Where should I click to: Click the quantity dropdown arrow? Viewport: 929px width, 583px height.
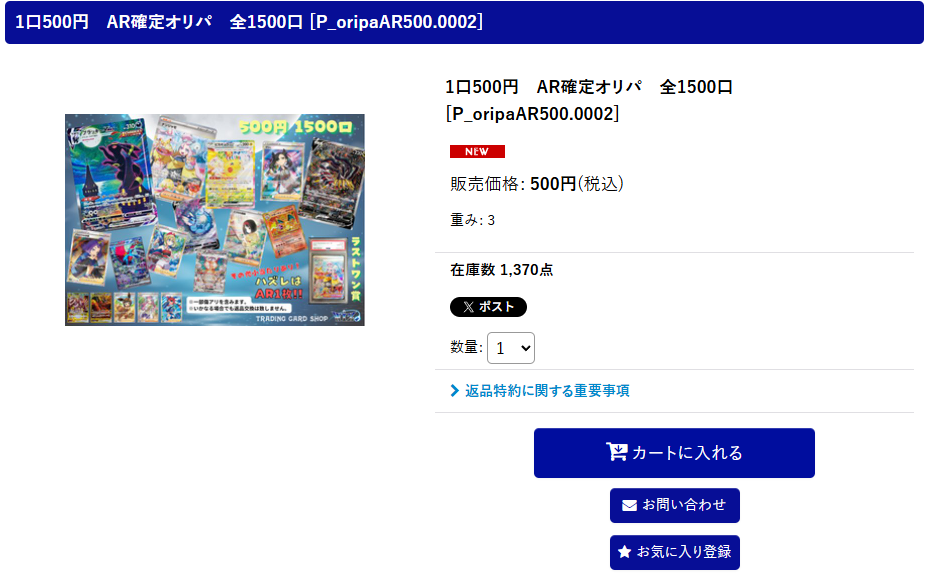[526, 348]
